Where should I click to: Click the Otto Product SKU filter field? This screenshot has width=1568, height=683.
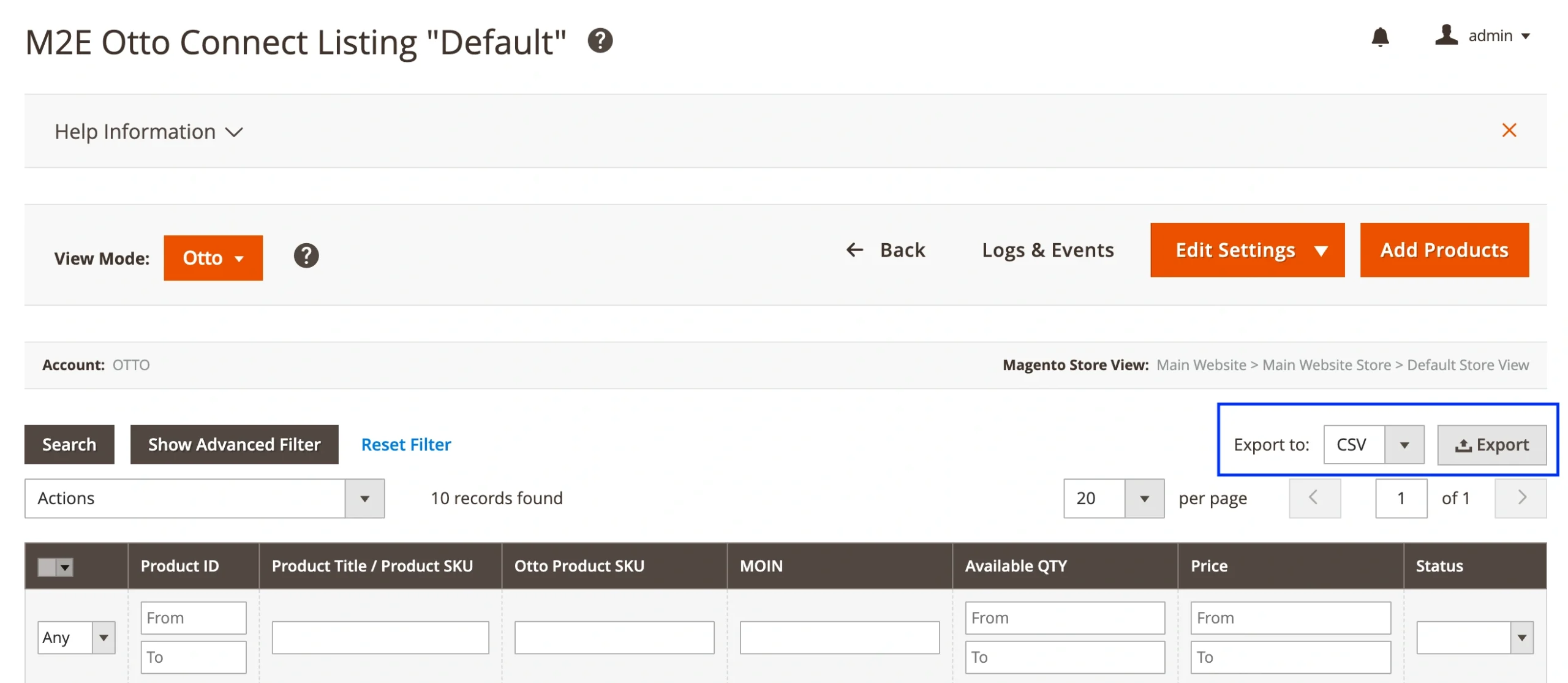point(614,638)
